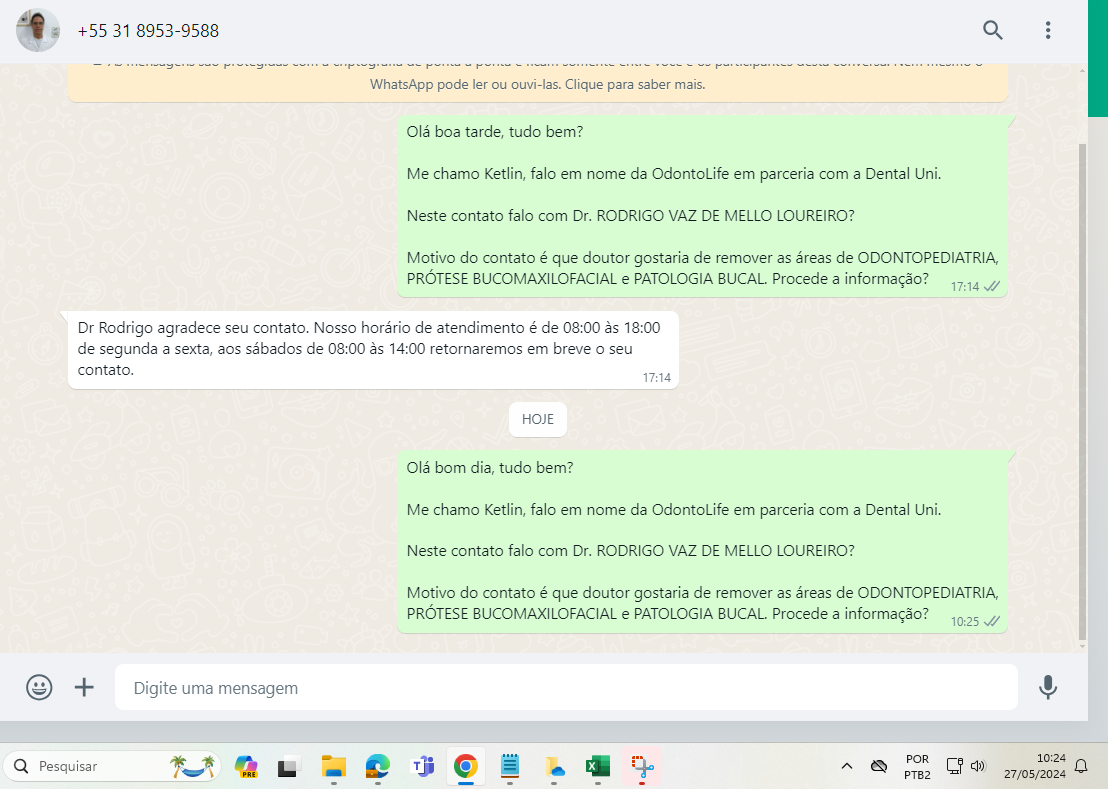Image resolution: width=1108 pixels, height=789 pixels.
Task: Open the volume control tray icon
Action: point(978,766)
